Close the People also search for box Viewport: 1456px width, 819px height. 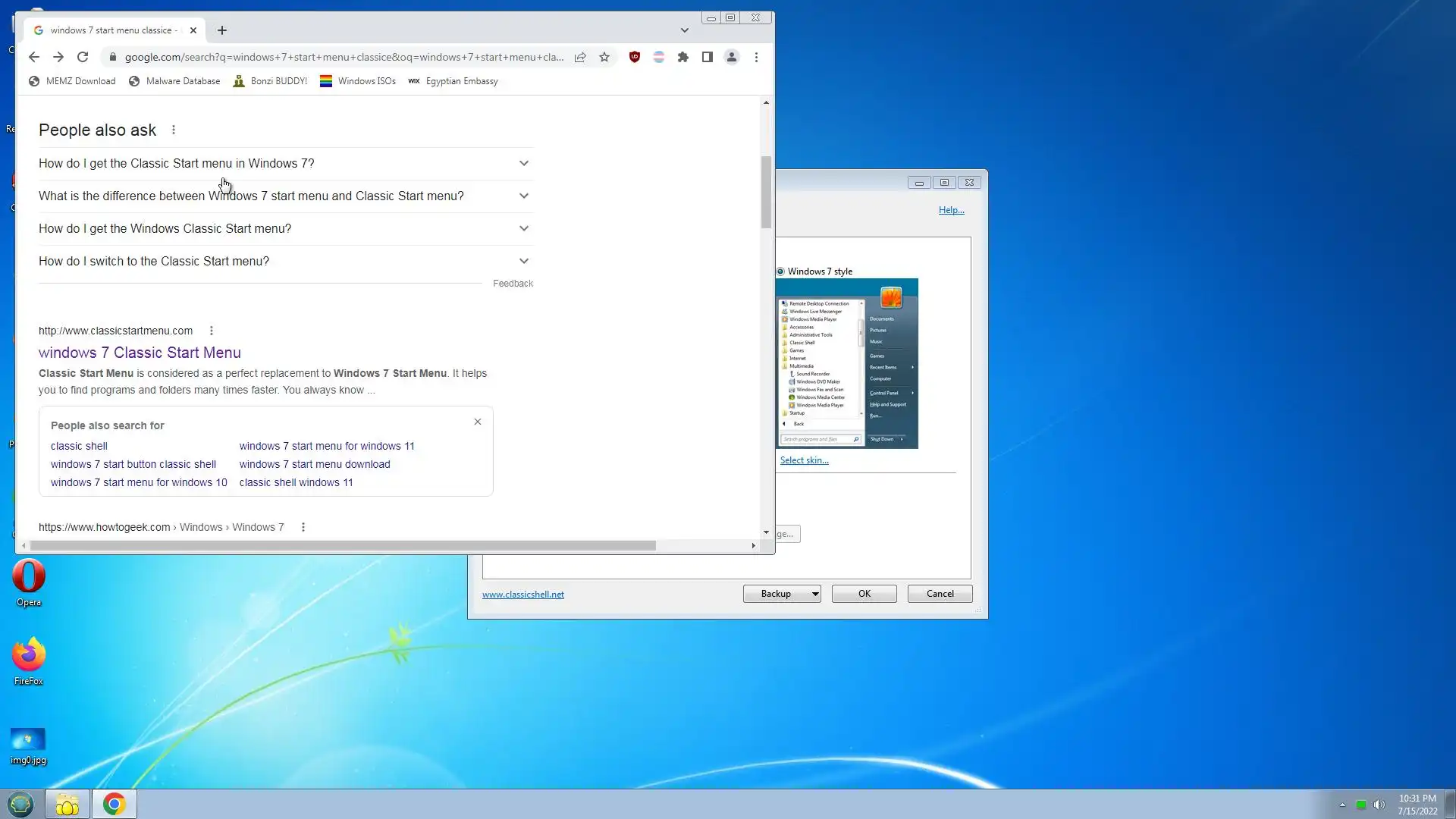[x=478, y=422]
